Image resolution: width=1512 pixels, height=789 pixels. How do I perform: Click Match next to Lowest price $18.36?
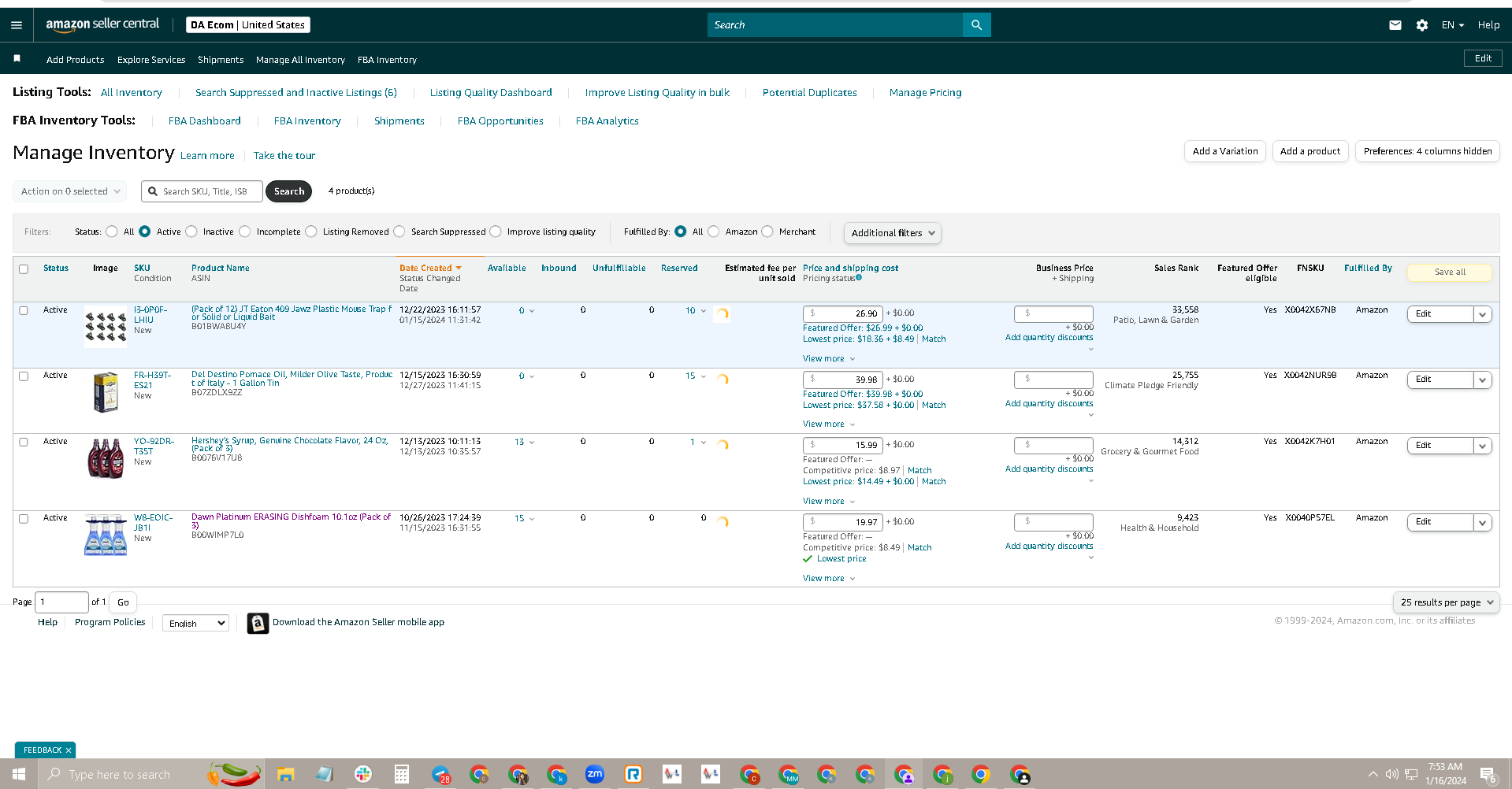click(x=934, y=339)
